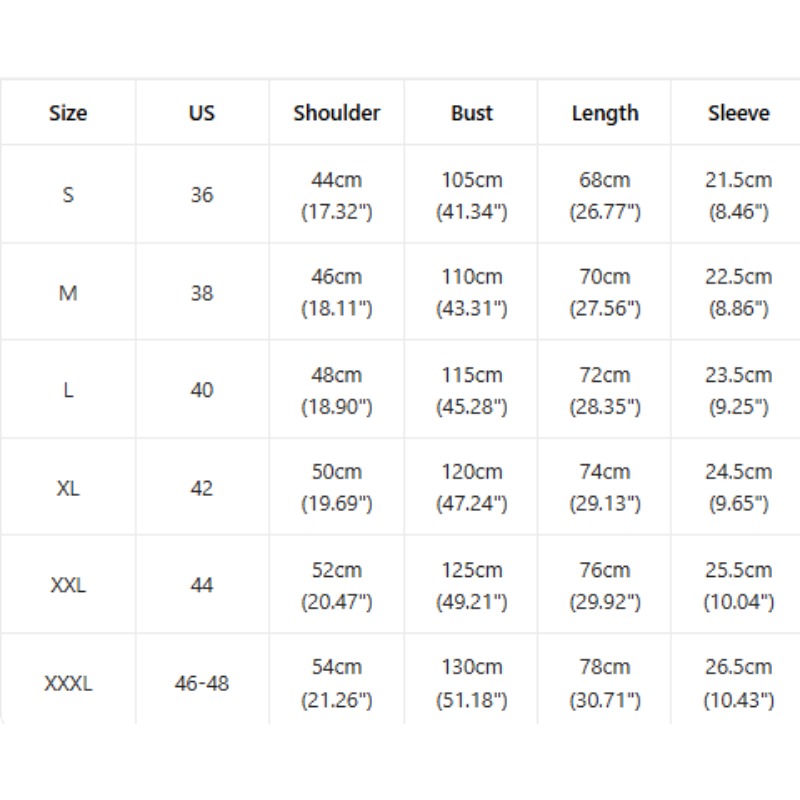This screenshot has height=800, width=800.
Task: Click the 24.5cm sleeve measurement cell
Action: (736, 488)
